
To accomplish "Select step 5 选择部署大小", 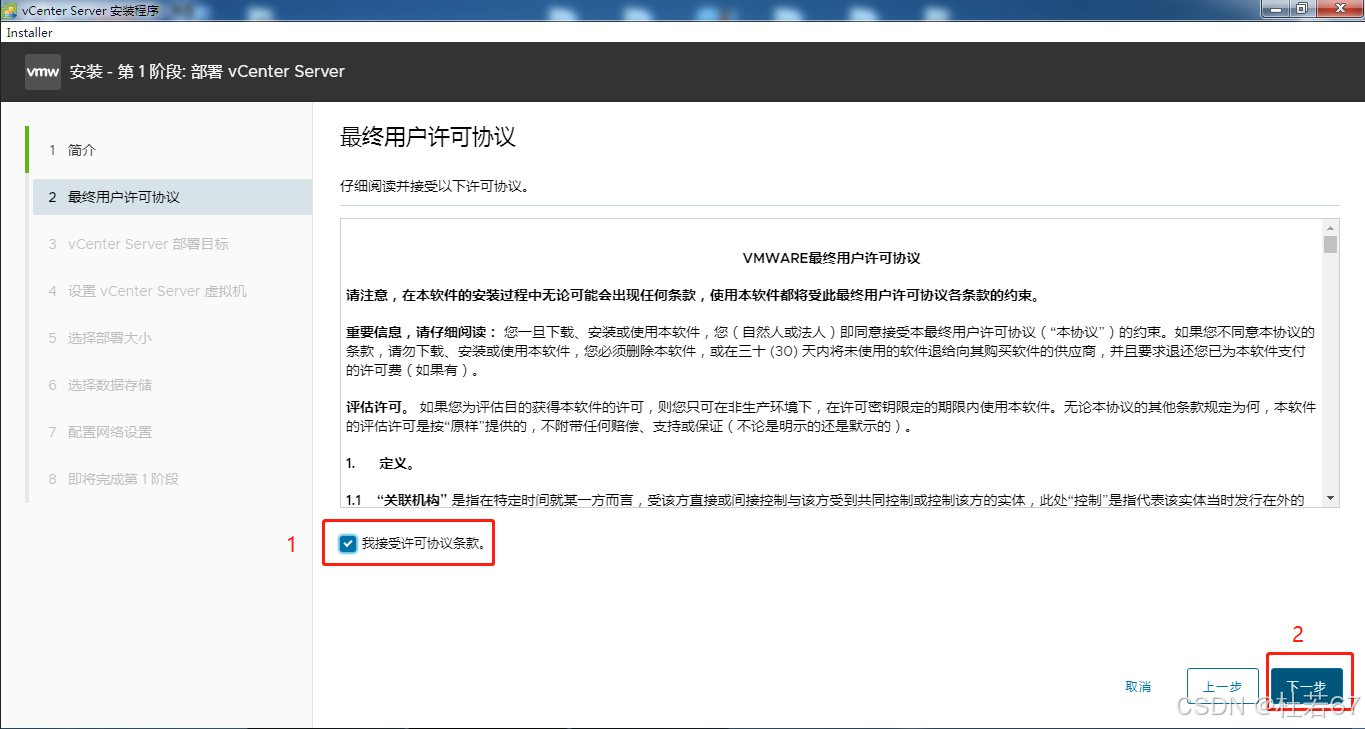I will pyautogui.click(x=172, y=338).
